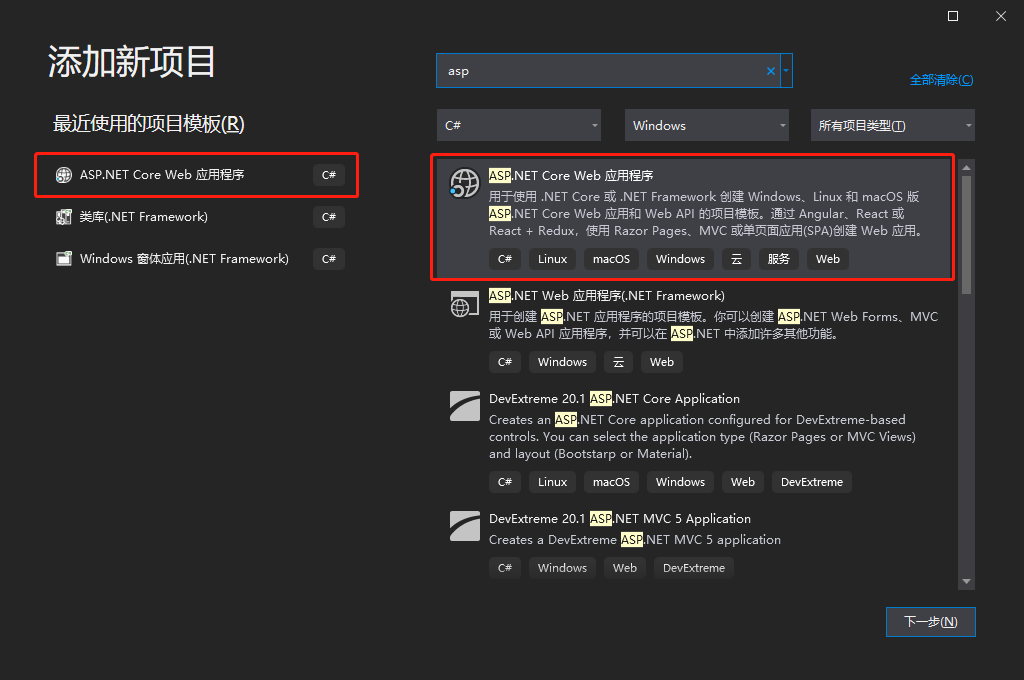1024x680 pixels.
Task: Close the 添加新项目 dialog
Action: (x=1000, y=16)
